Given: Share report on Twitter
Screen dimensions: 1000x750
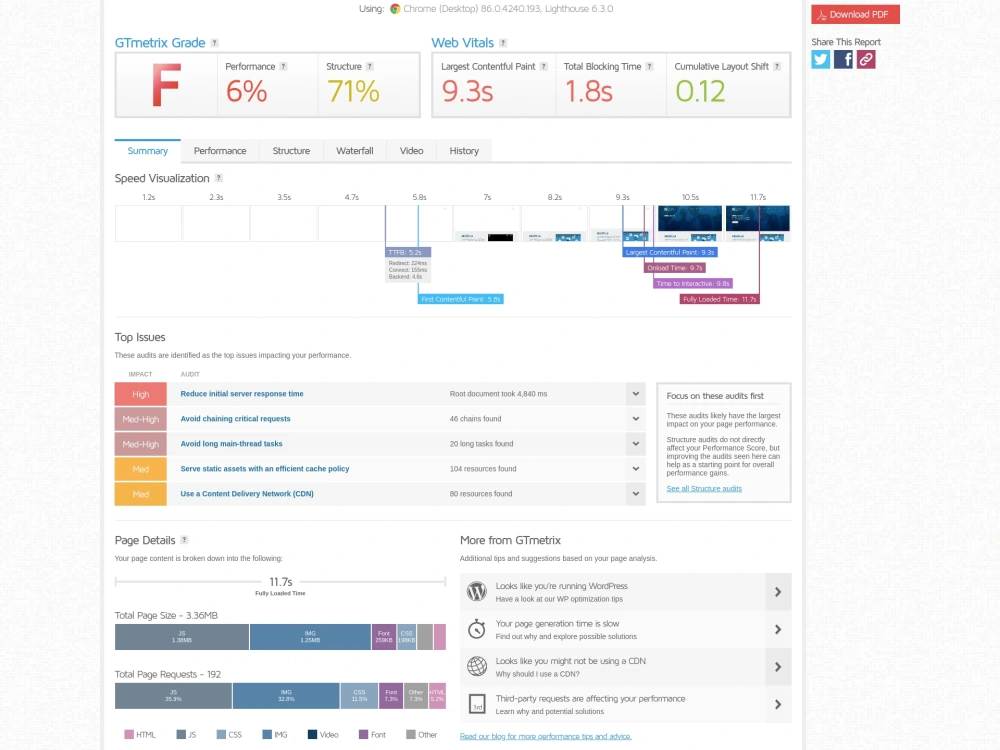Looking at the screenshot, I should (821, 59).
